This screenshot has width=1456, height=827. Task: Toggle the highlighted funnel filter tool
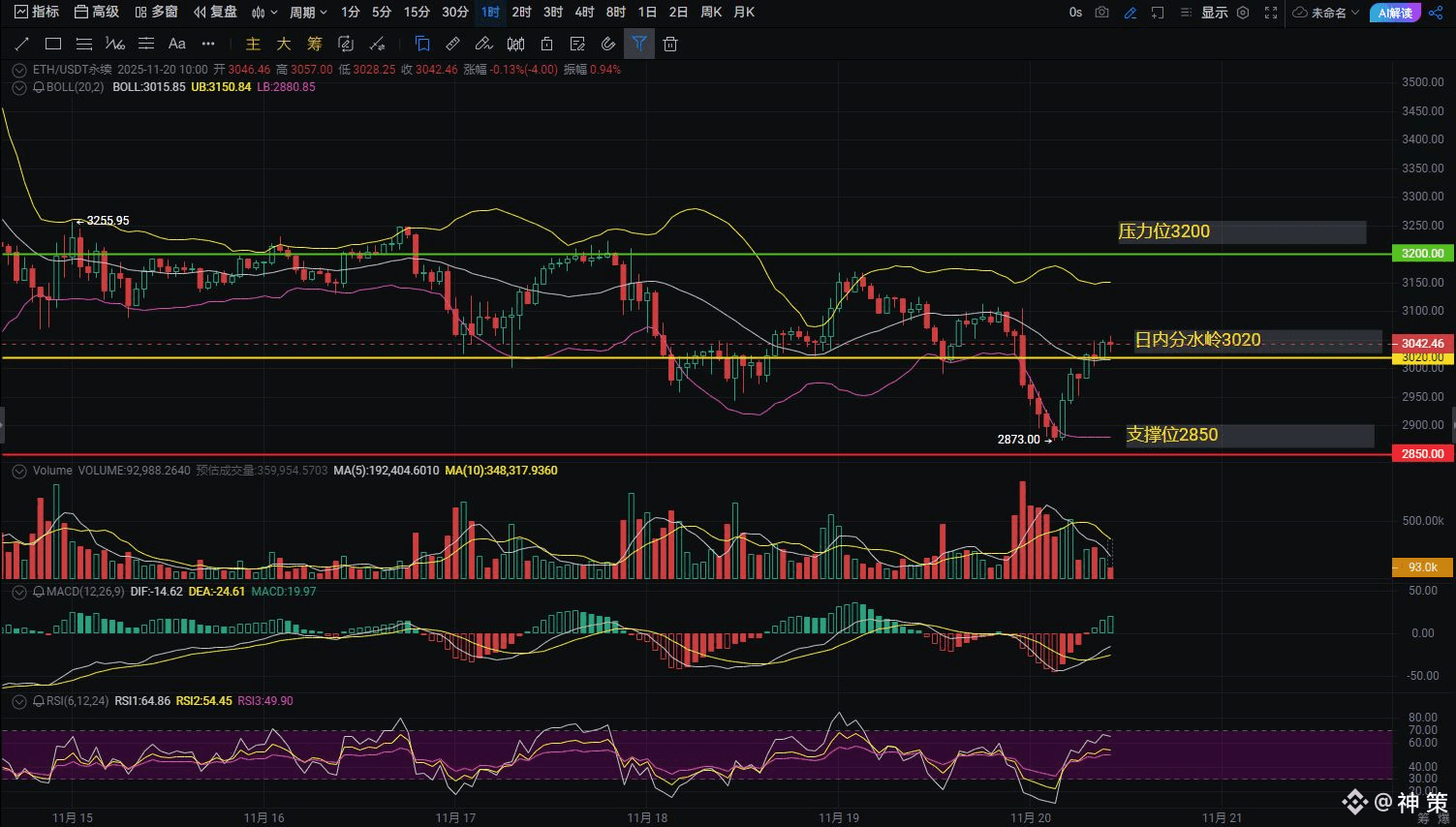tap(638, 44)
